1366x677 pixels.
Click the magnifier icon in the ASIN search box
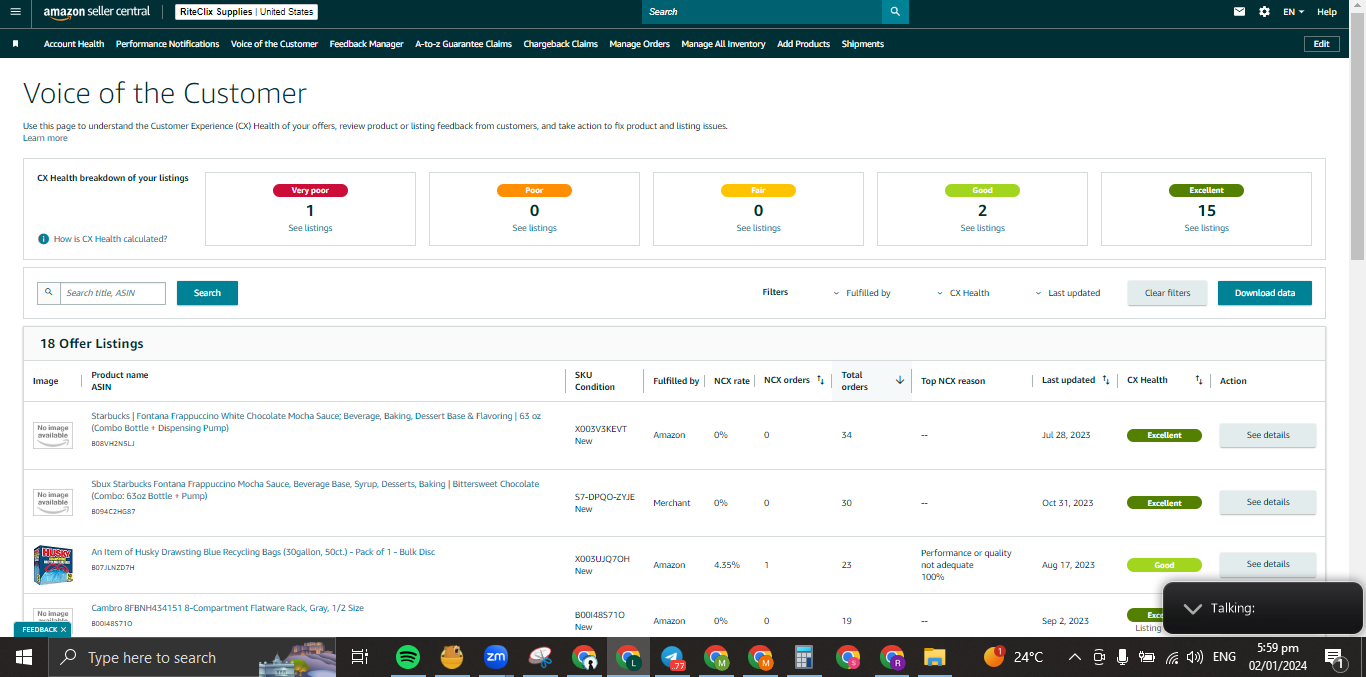(x=48, y=293)
